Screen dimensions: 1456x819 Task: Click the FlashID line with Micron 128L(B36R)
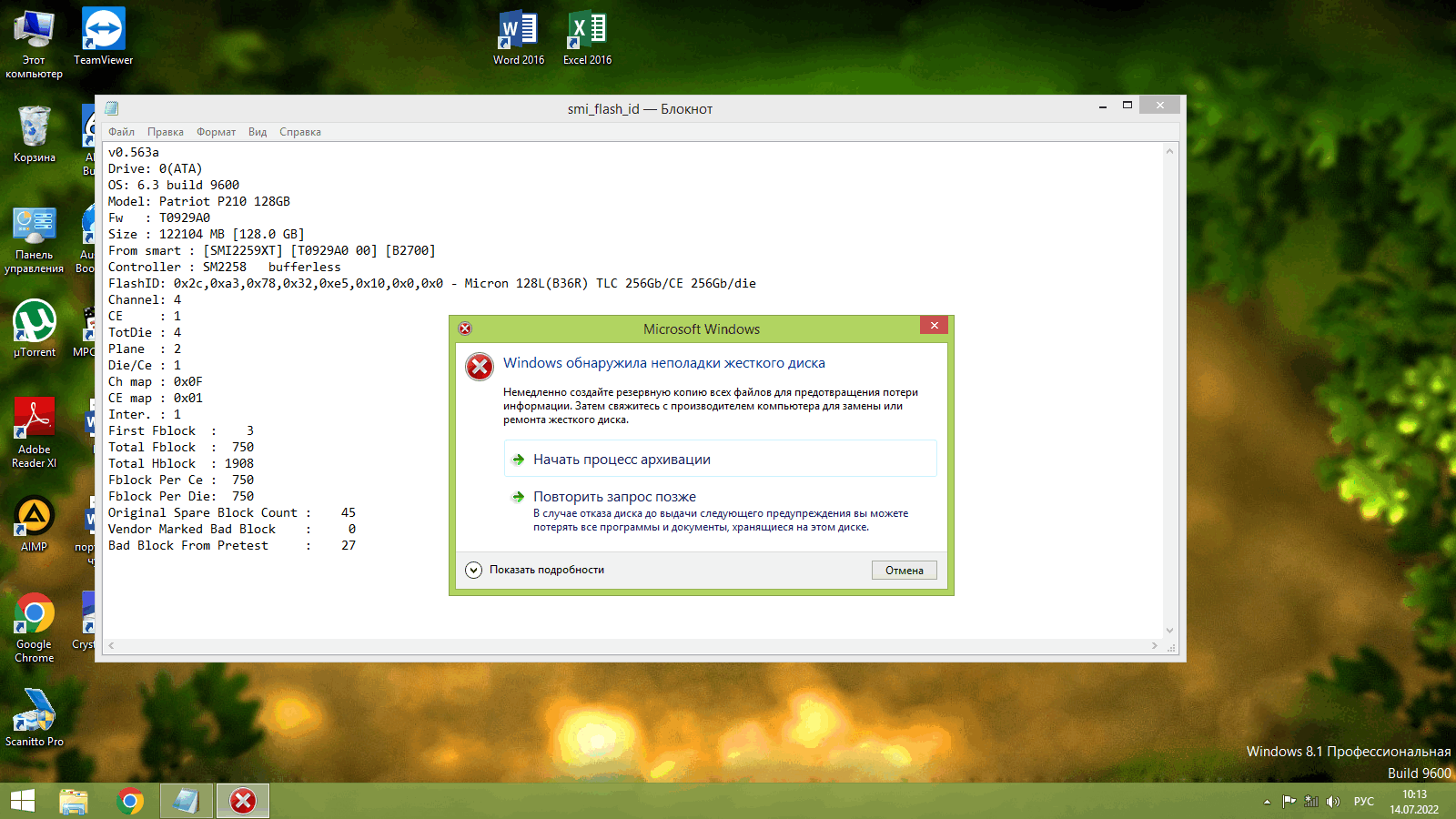[432, 283]
